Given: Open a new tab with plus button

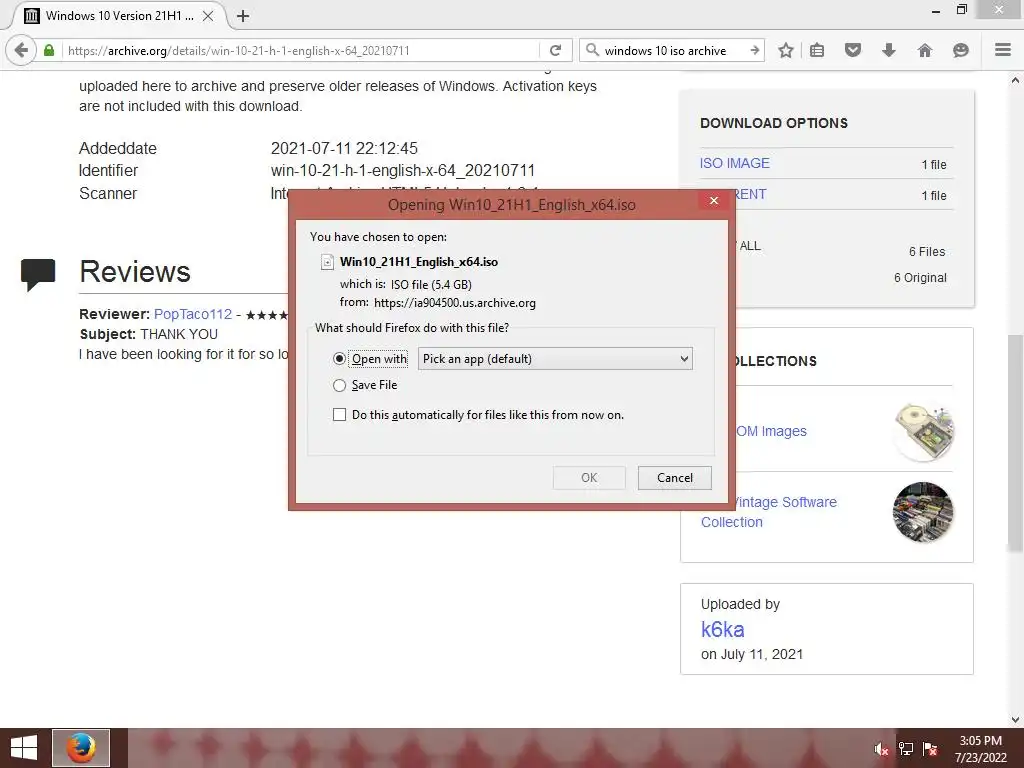Looking at the screenshot, I should pos(243,16).
